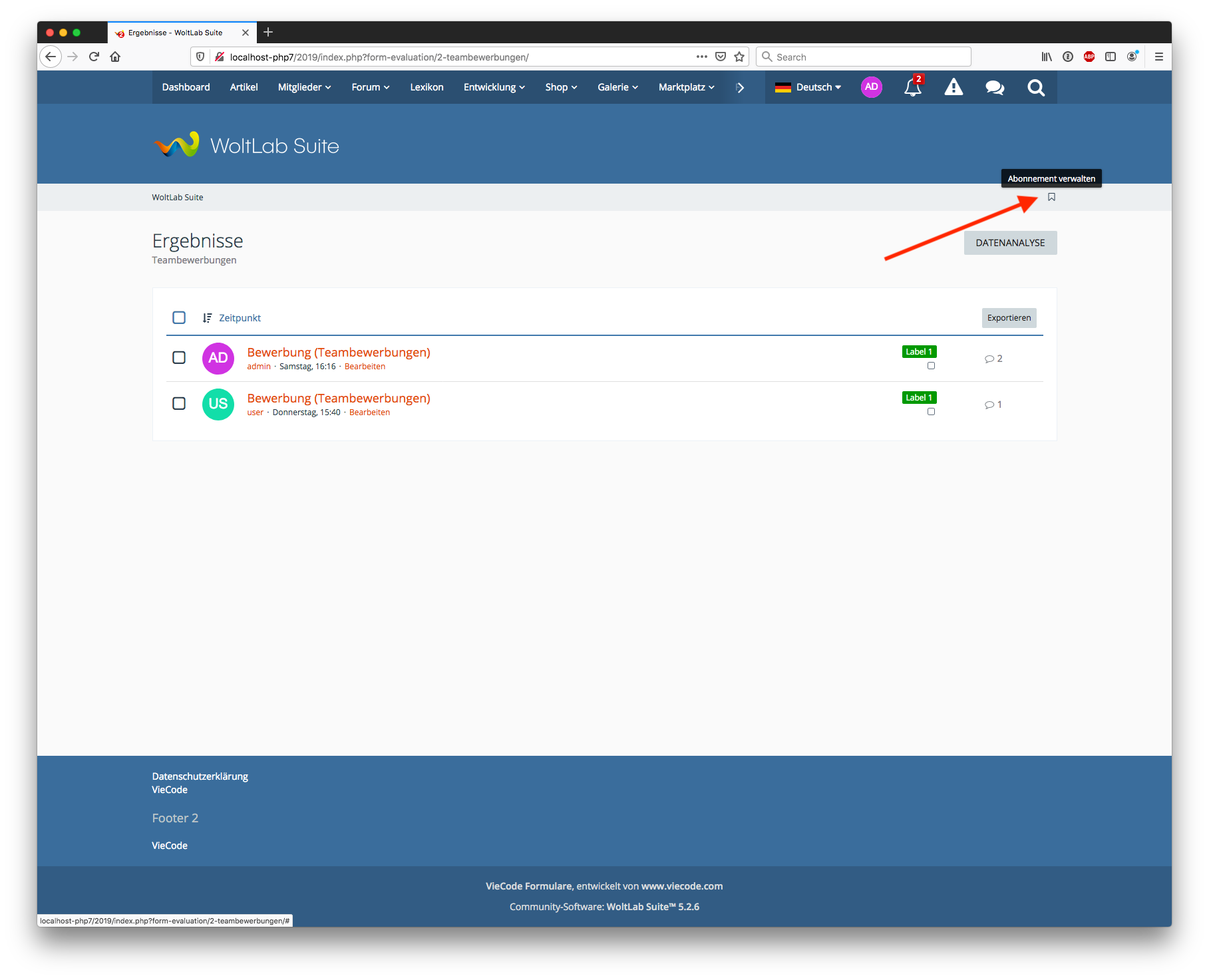Open the notifications bell

pyautogui.click(x=912, y=87)
